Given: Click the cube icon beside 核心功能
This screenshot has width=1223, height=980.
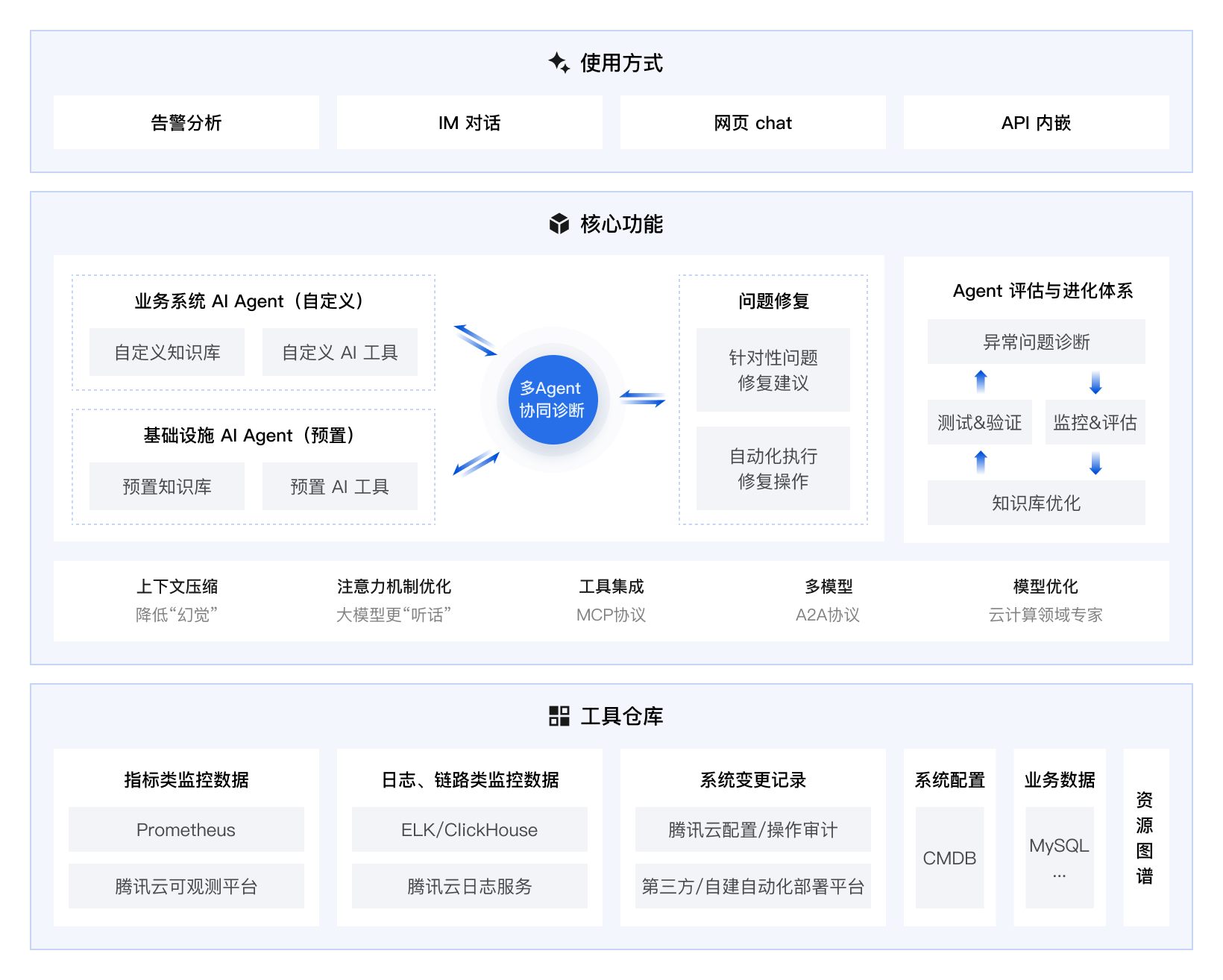Looking at the screenshot, I should 559,224.
